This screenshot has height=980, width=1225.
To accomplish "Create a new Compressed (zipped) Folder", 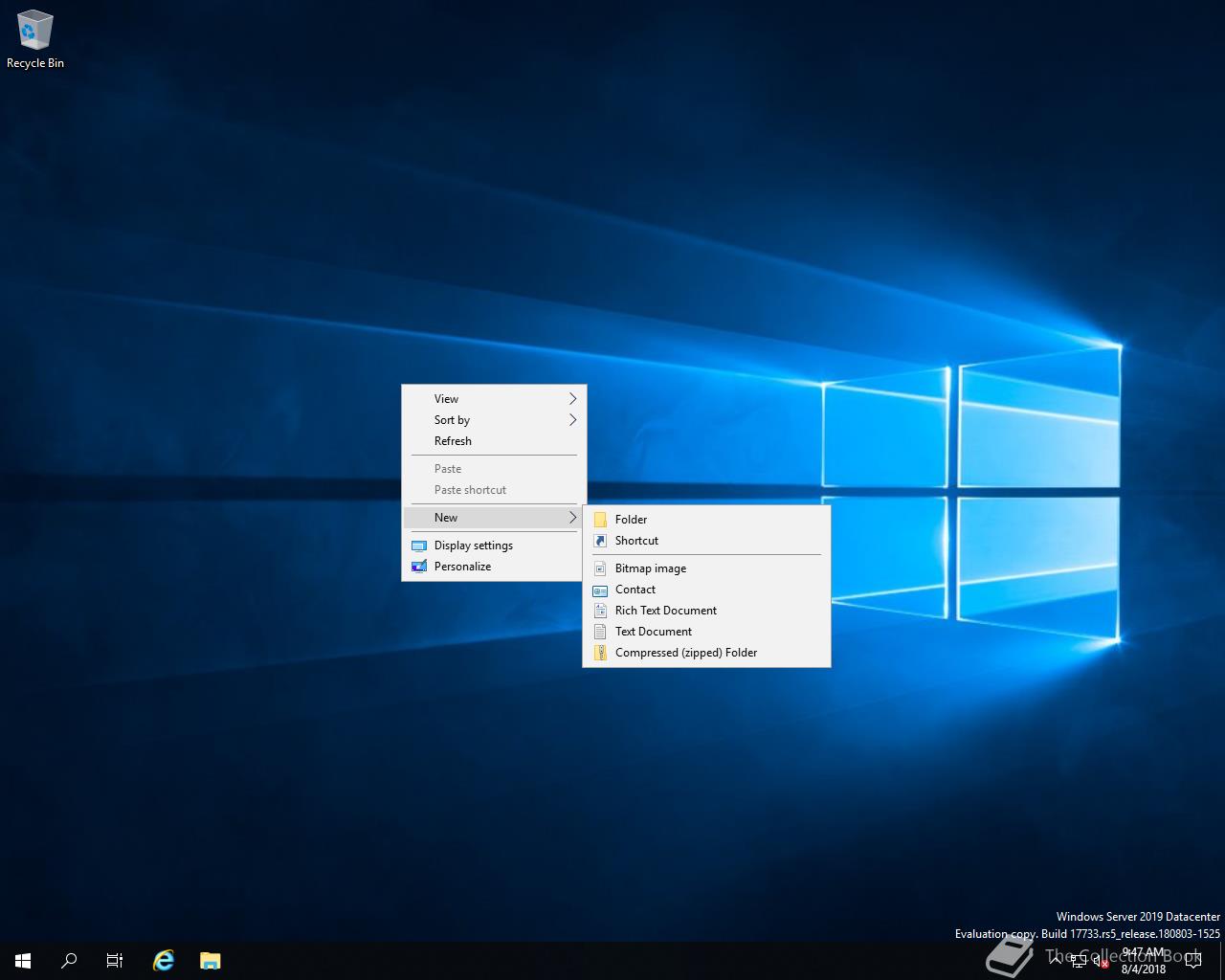I will click(706, 653).
